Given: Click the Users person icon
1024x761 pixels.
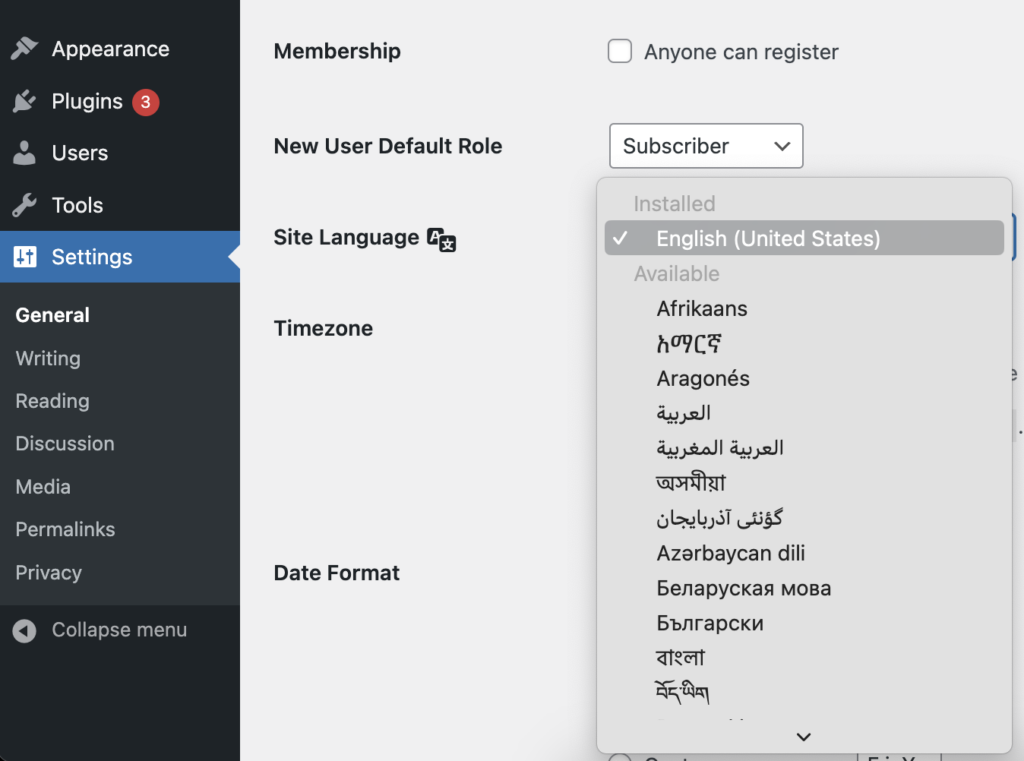Looking at the screenshot, I should 25,154.
